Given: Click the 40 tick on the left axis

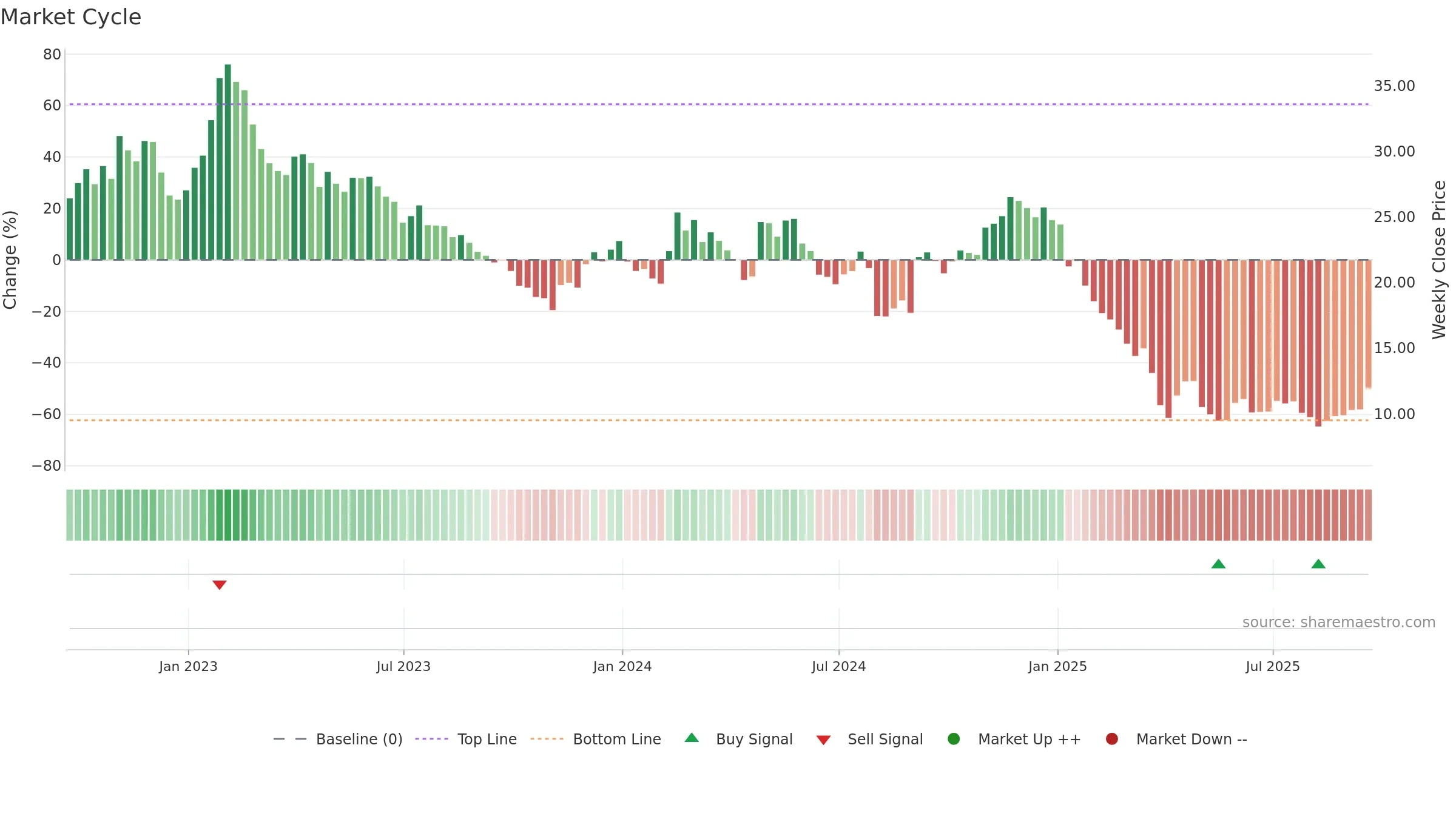Looking at the screenshot, I should [x=52, y=157].
